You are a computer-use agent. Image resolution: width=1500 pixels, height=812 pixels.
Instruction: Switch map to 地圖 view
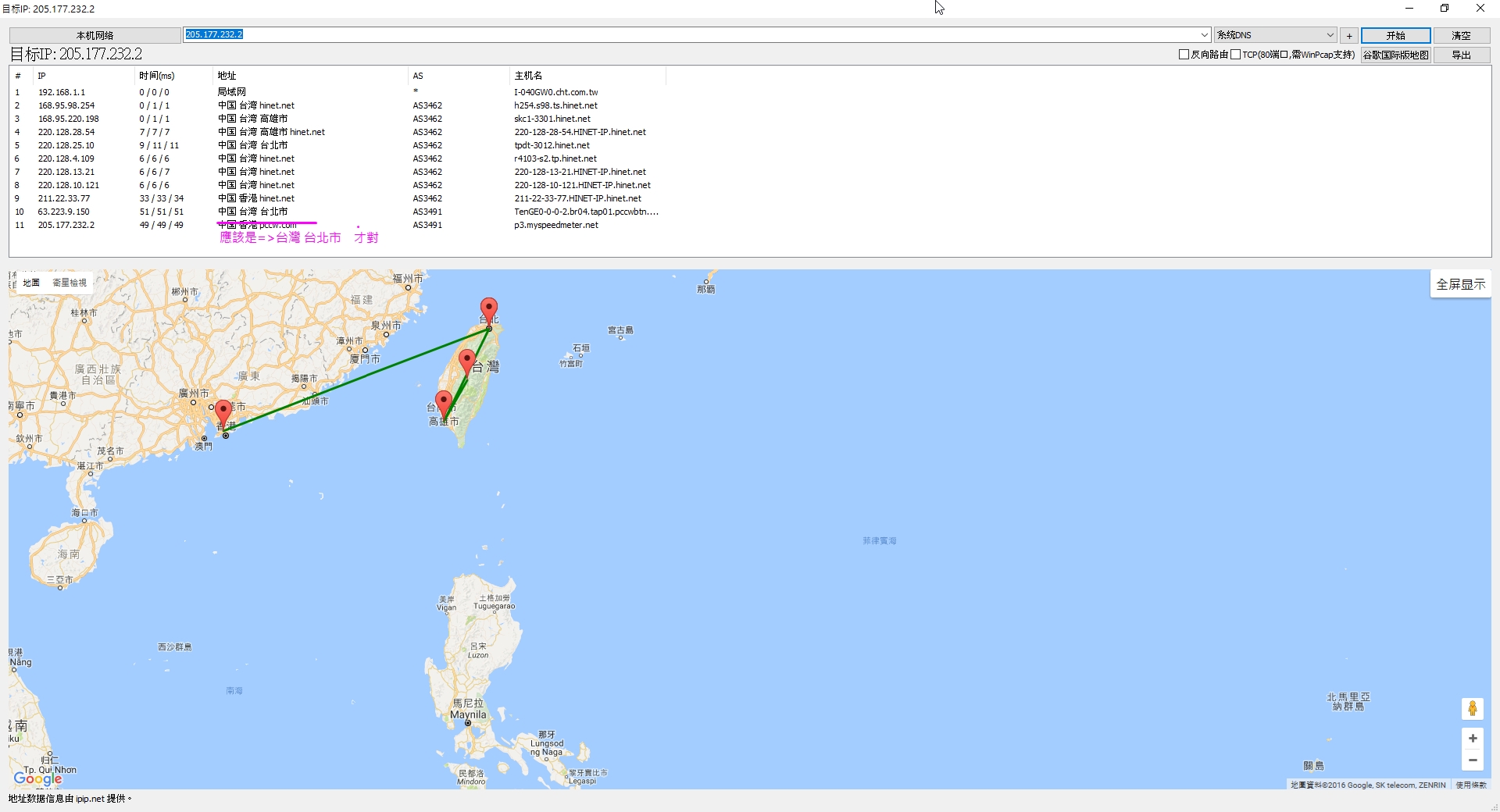coord(31,283)
